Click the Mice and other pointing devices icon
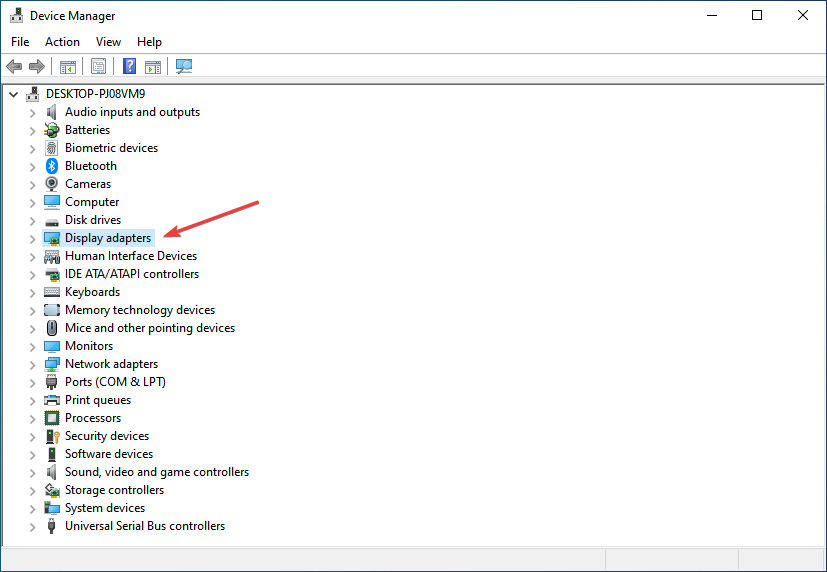Screen dimensions: 827x572 [x=52, y=328]
